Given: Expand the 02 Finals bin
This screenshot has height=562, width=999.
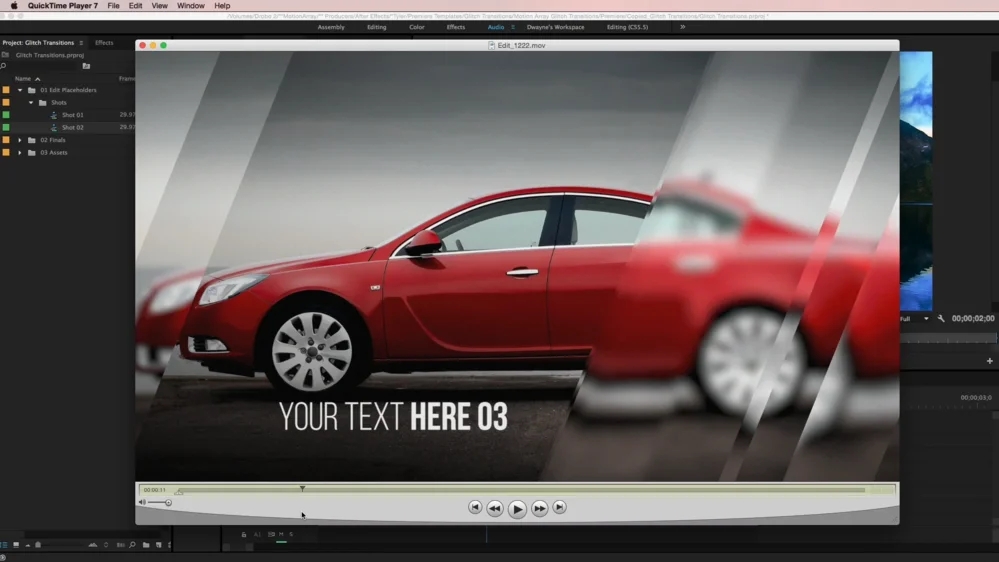Looking at the screenshot, I should (x=20, y=140).
